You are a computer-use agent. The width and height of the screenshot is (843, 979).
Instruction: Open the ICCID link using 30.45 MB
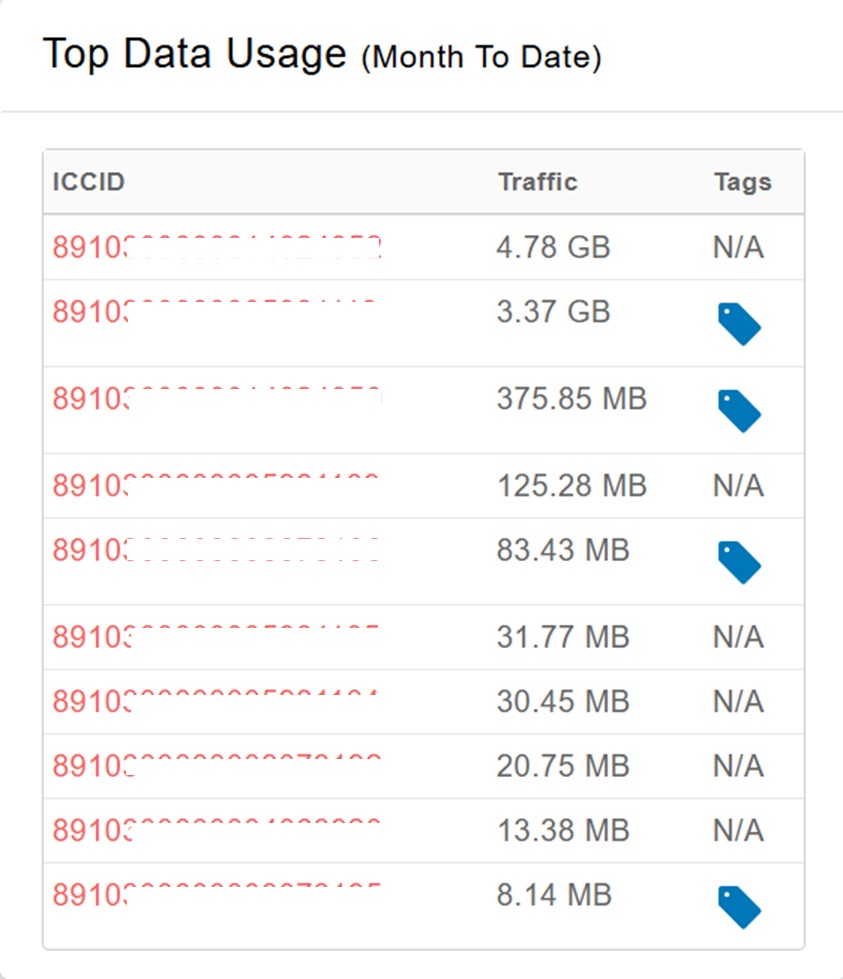click(216, 702)
